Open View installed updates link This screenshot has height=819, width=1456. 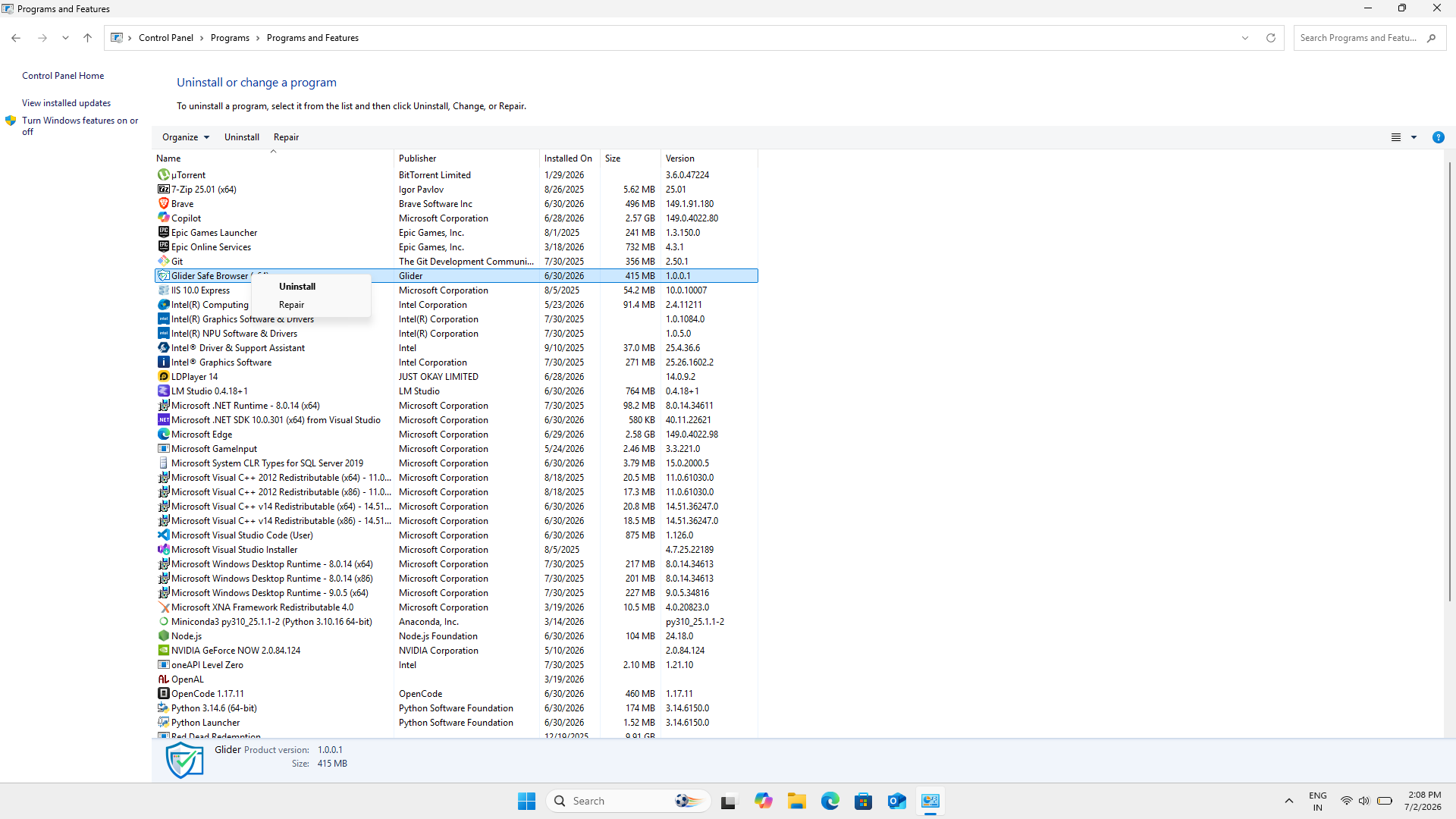click(x=66, y=103)
